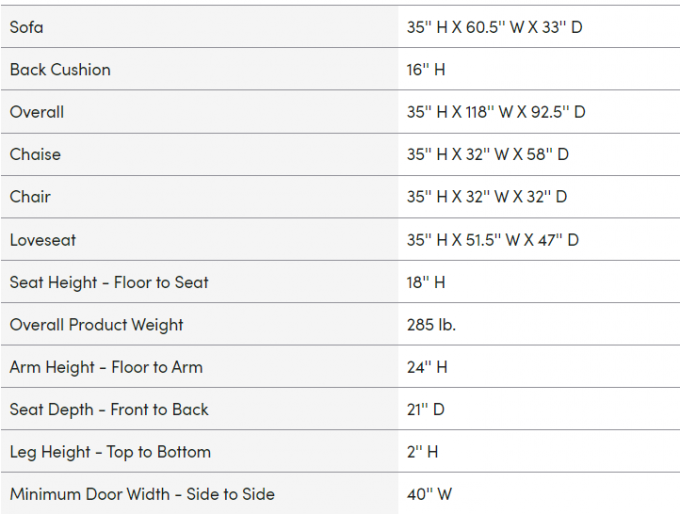Click the Overall row label
Screen dimensions: 680x514
37,112
